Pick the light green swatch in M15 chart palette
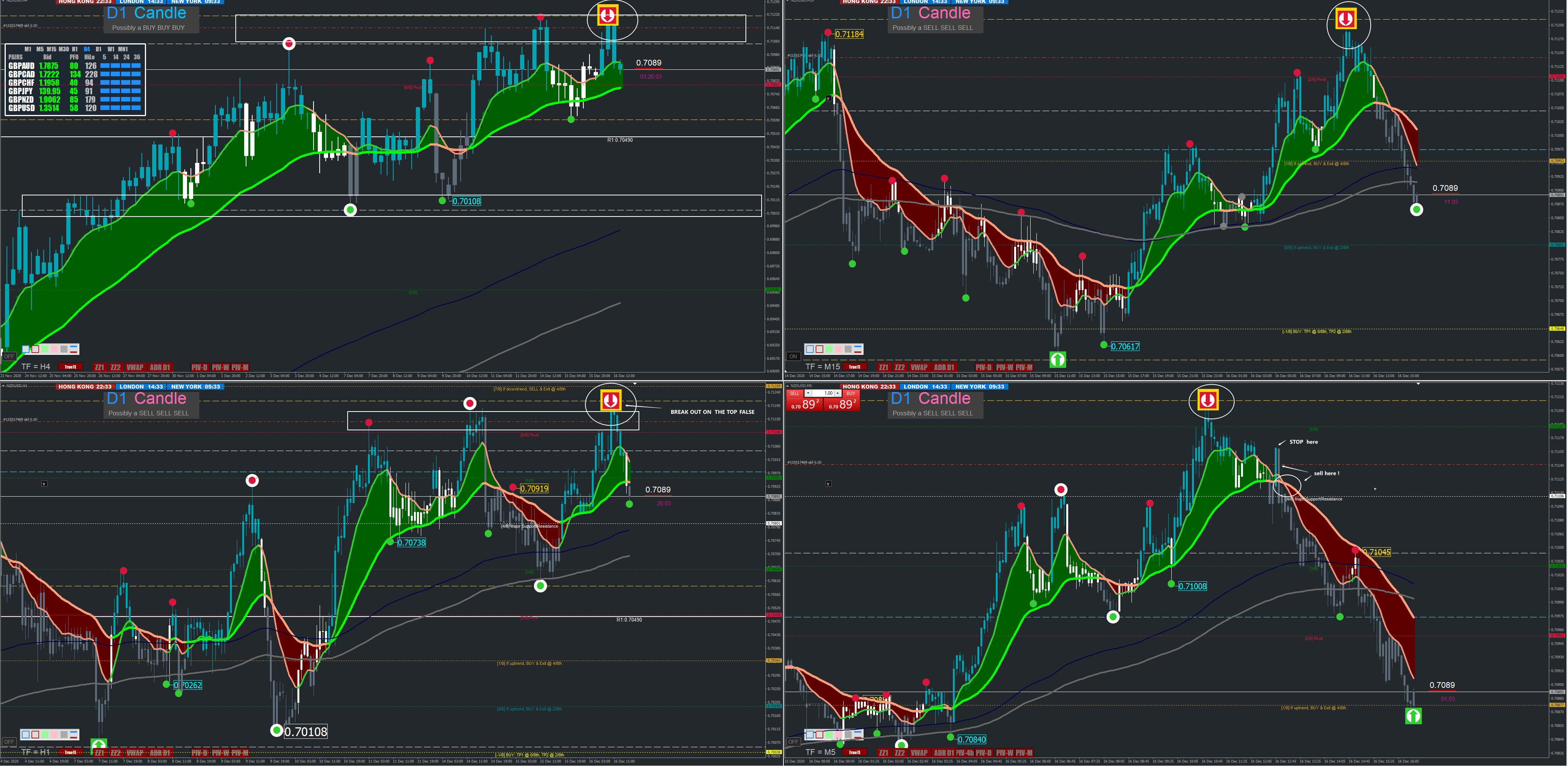This screenshot has width=1568, height=766. point(829,349)
